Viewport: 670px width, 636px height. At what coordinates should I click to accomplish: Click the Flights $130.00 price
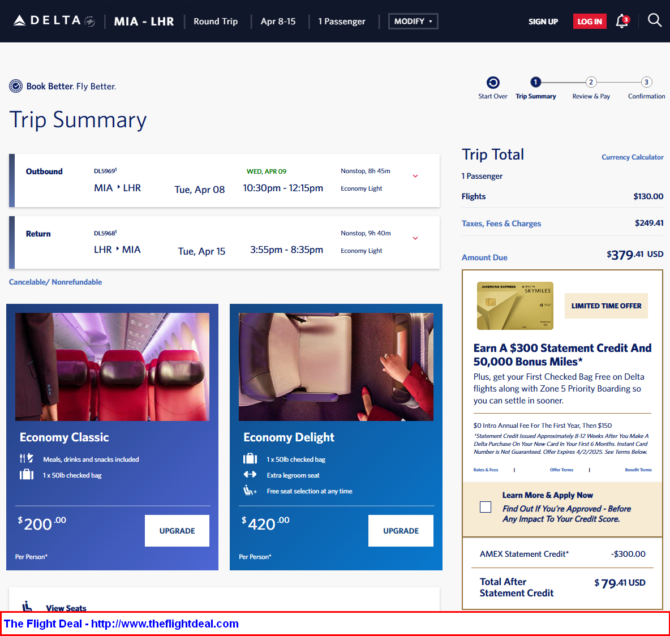648,196
